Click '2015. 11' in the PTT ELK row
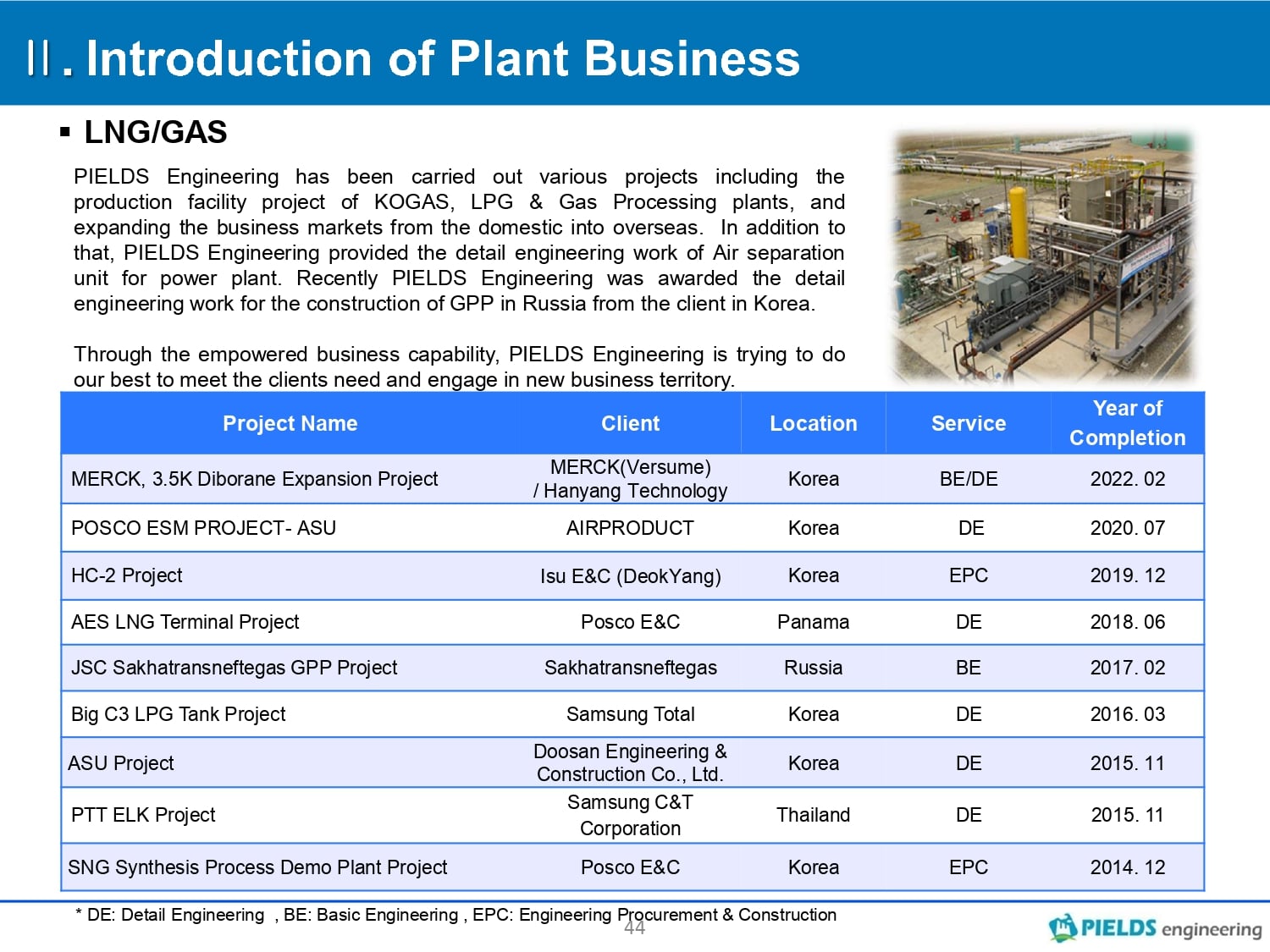 pos(1128,815)
